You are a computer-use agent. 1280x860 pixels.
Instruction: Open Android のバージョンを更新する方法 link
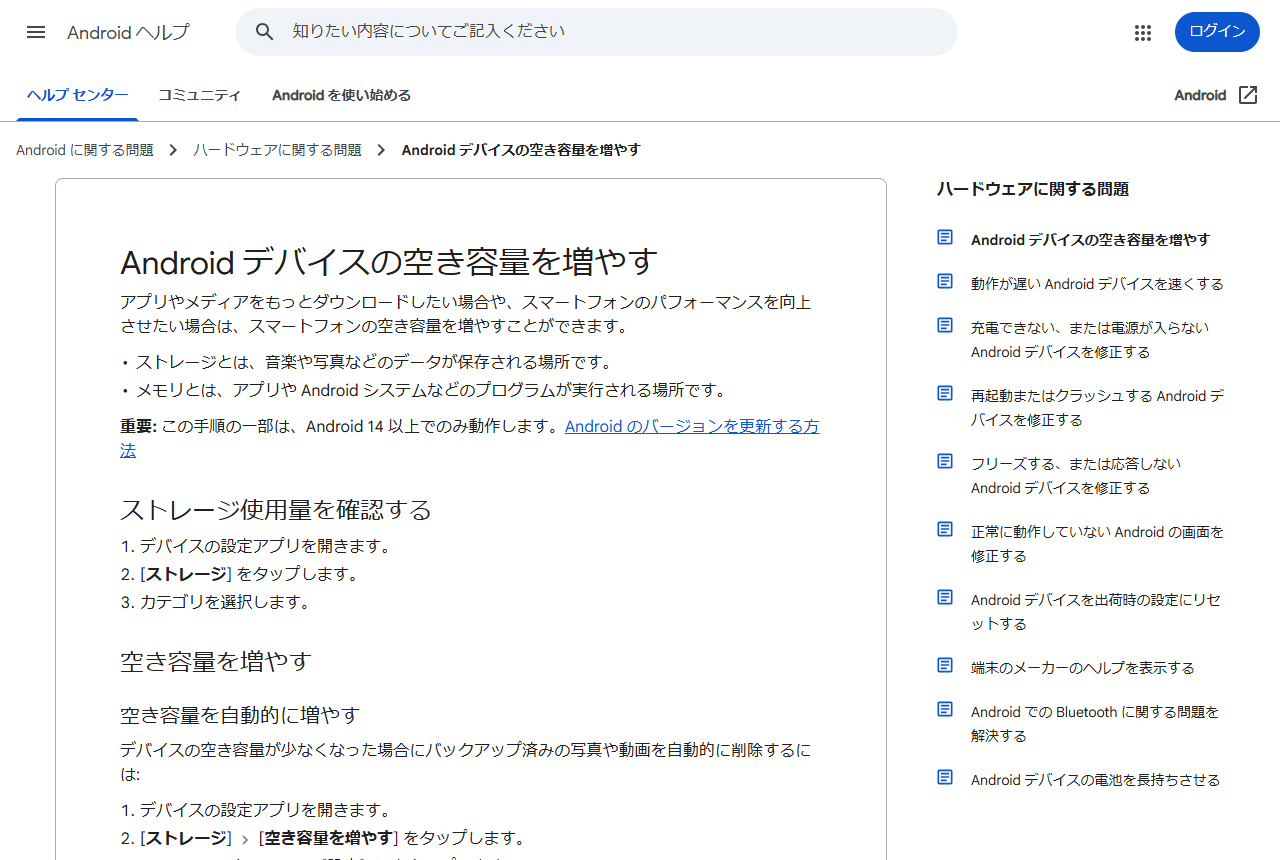pyautogui.click(x=692, y=426)
